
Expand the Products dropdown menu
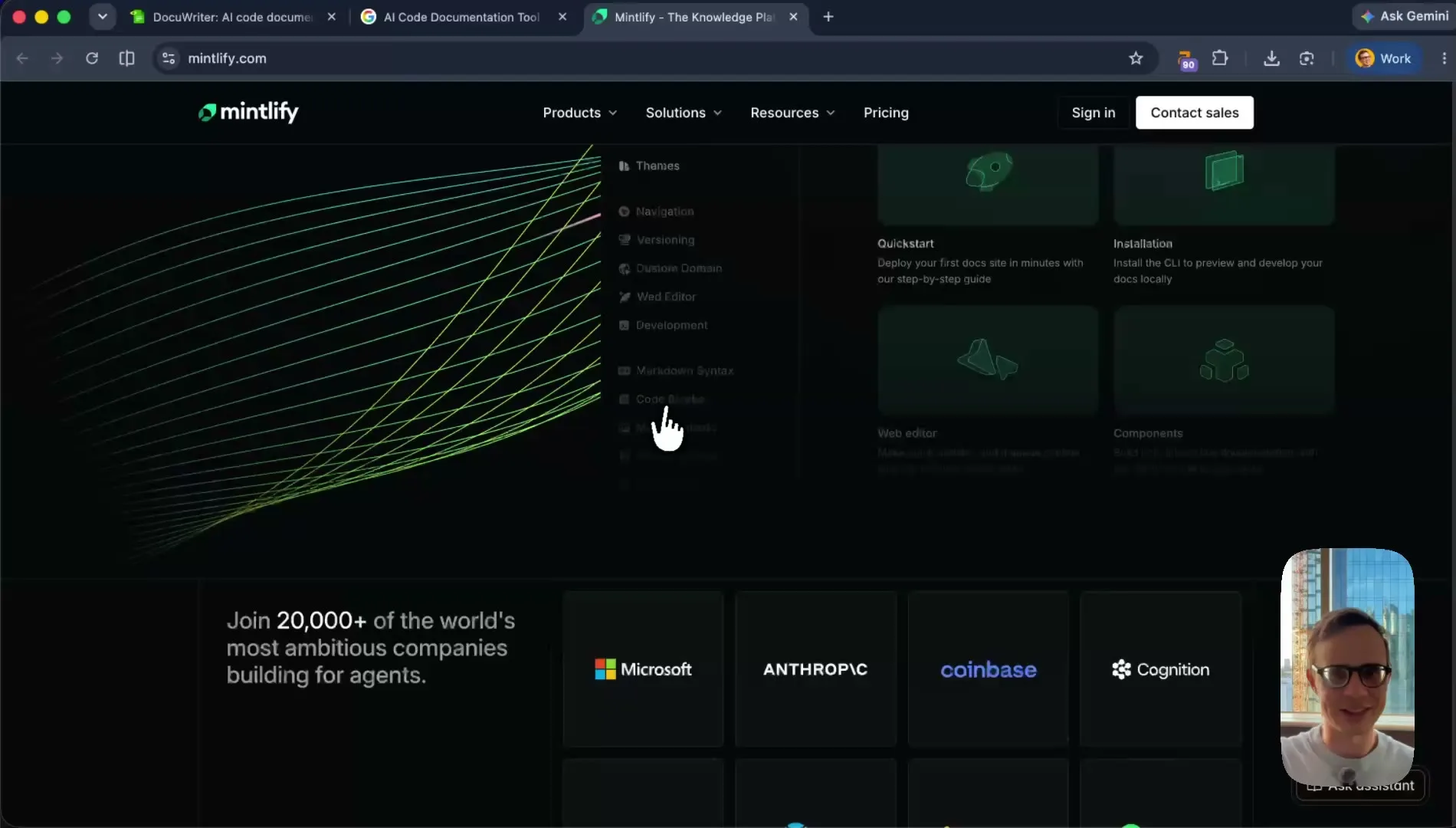[580, 113]
